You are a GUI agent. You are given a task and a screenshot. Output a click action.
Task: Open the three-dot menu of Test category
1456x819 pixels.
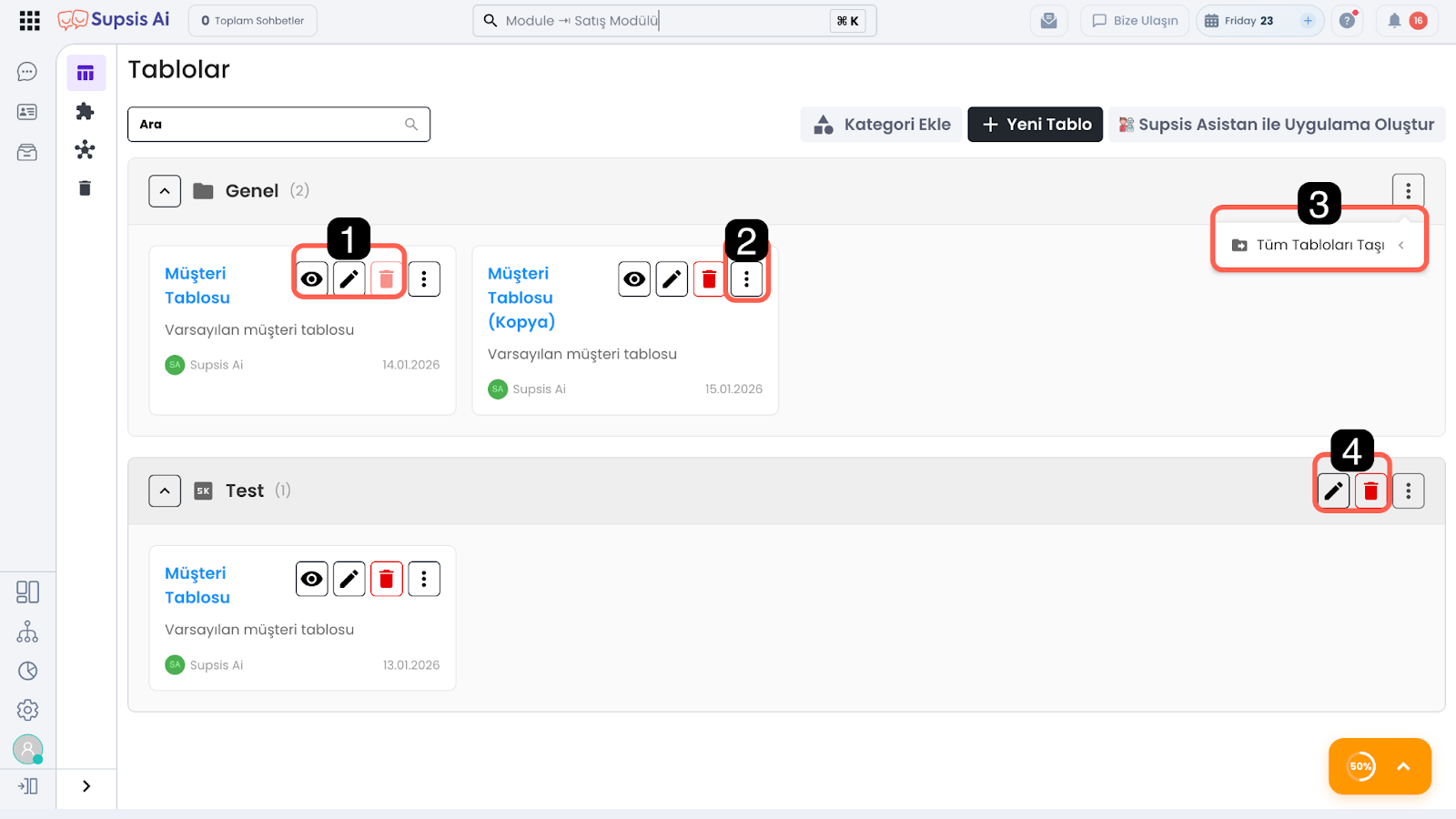point(1408,491)
